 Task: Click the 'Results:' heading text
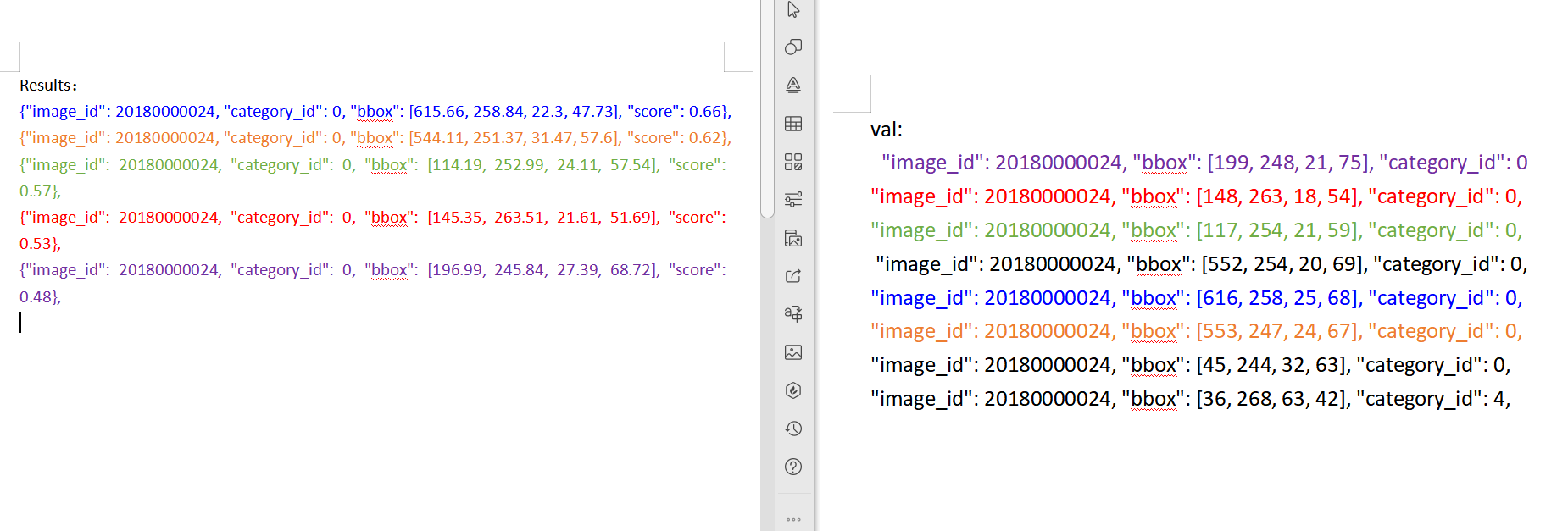coord(48,86)
